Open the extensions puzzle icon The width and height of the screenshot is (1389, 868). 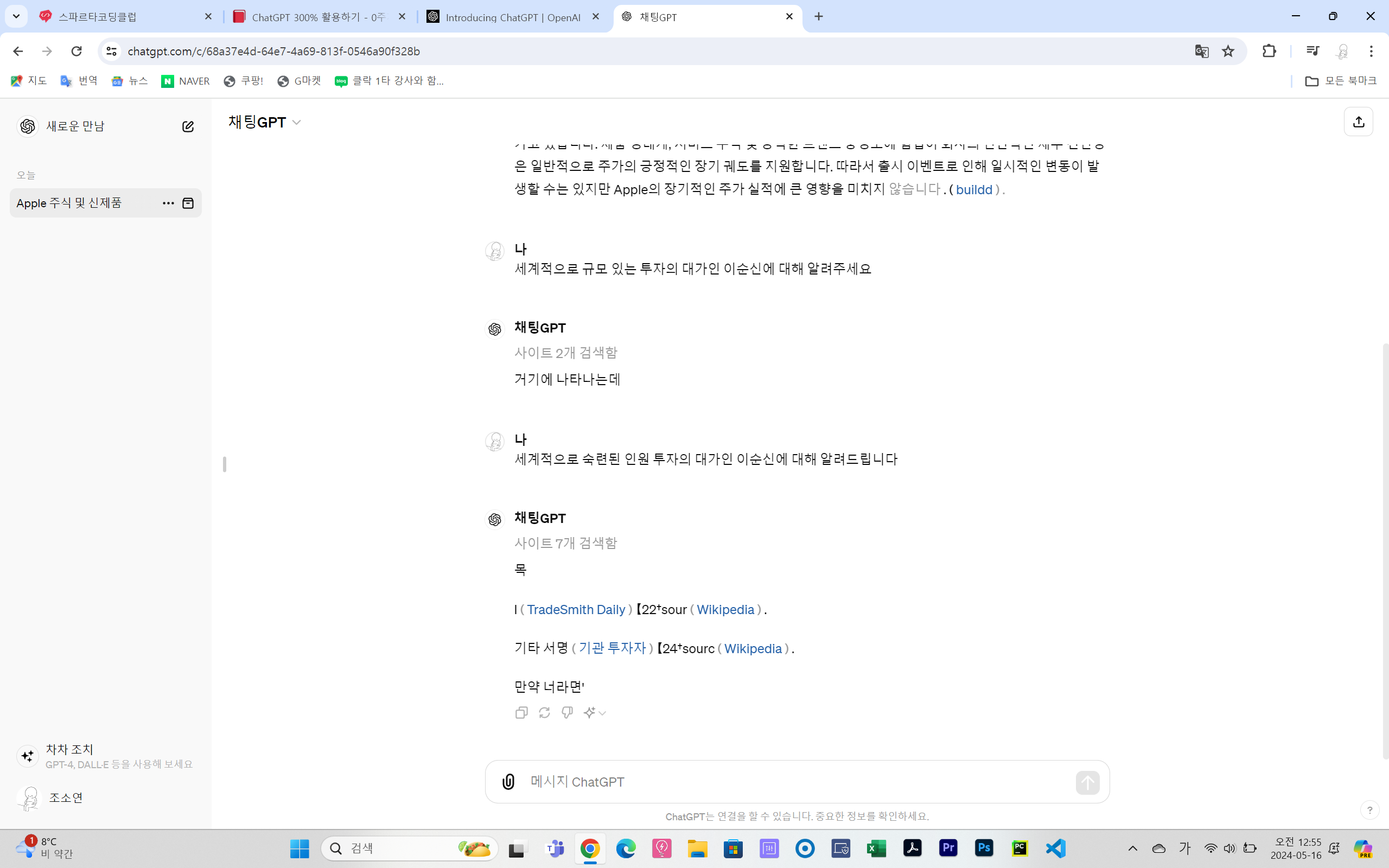[1269, 51]
